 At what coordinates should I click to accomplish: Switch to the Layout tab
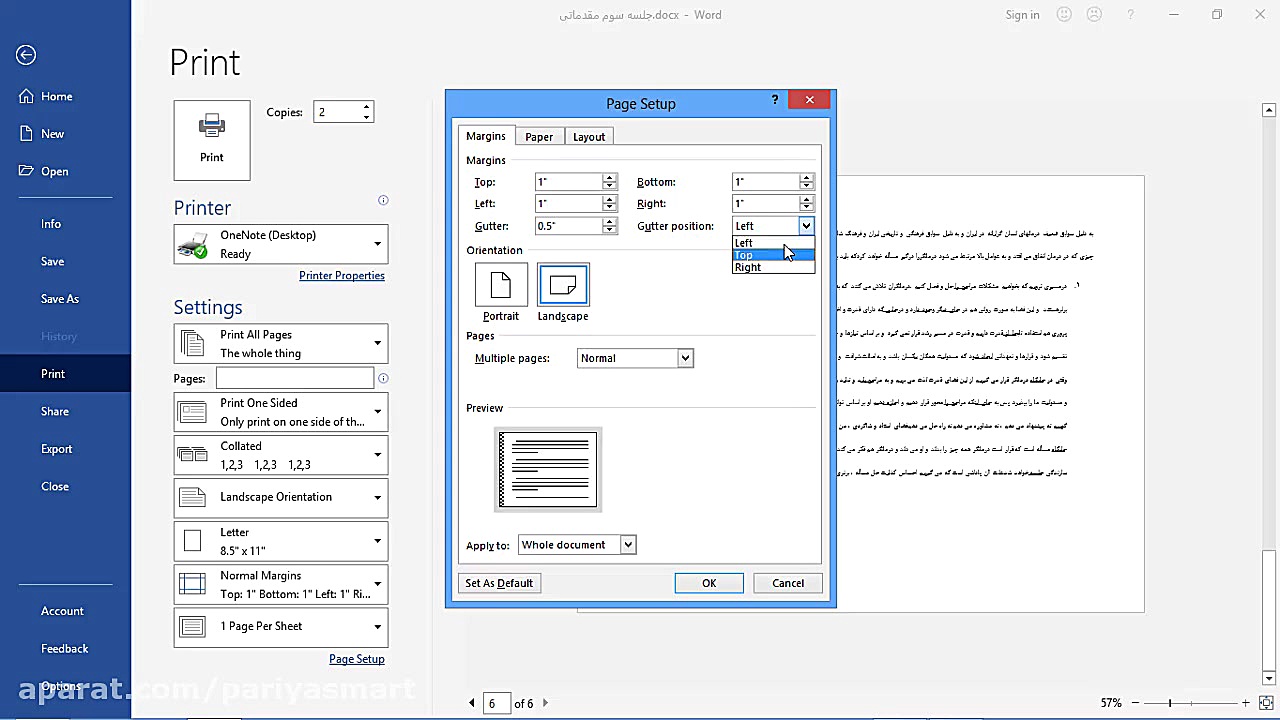[589, 137]
